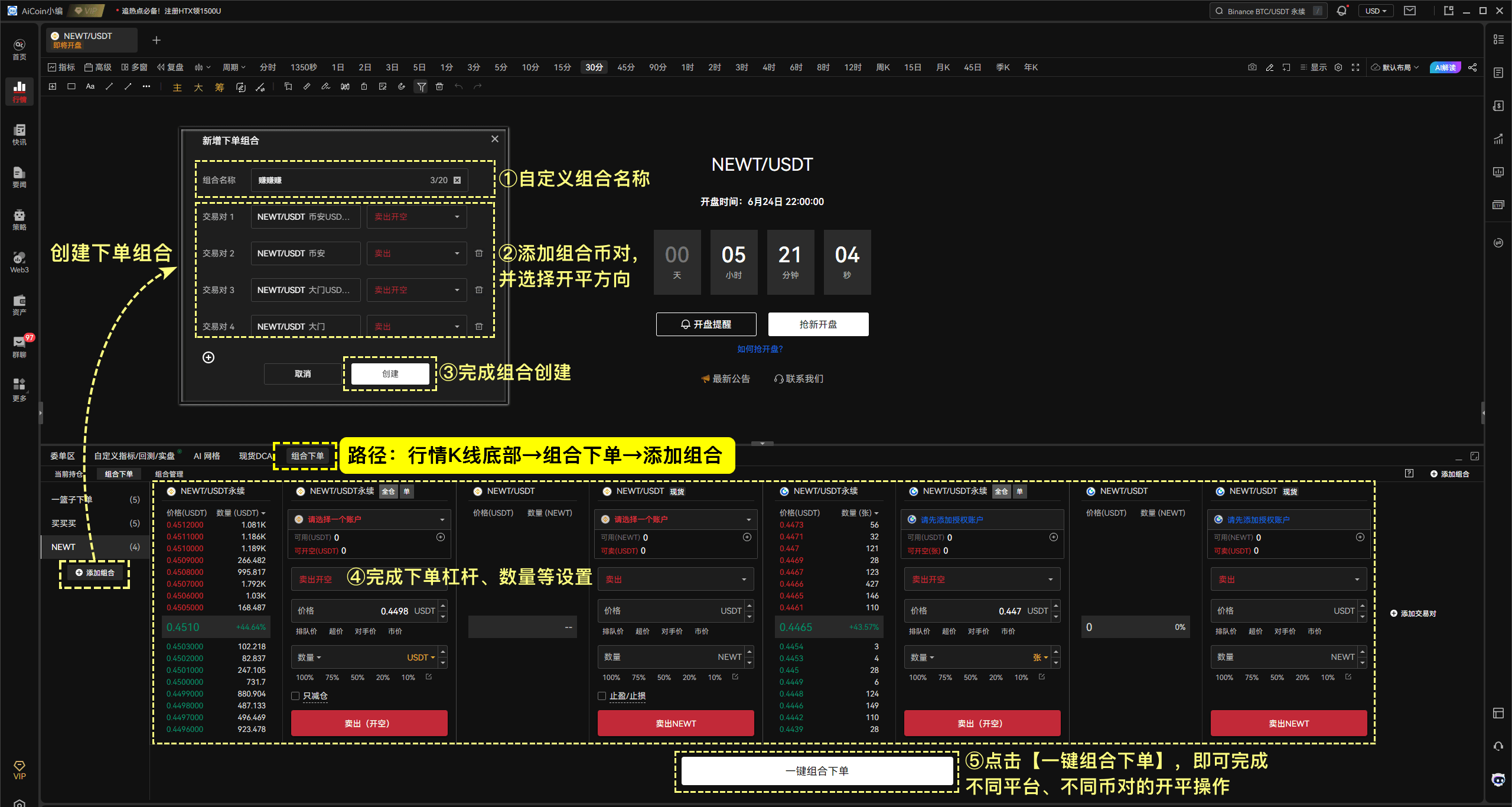
Task: Click the trash icon in drawing toolbar
Action: 439,87
